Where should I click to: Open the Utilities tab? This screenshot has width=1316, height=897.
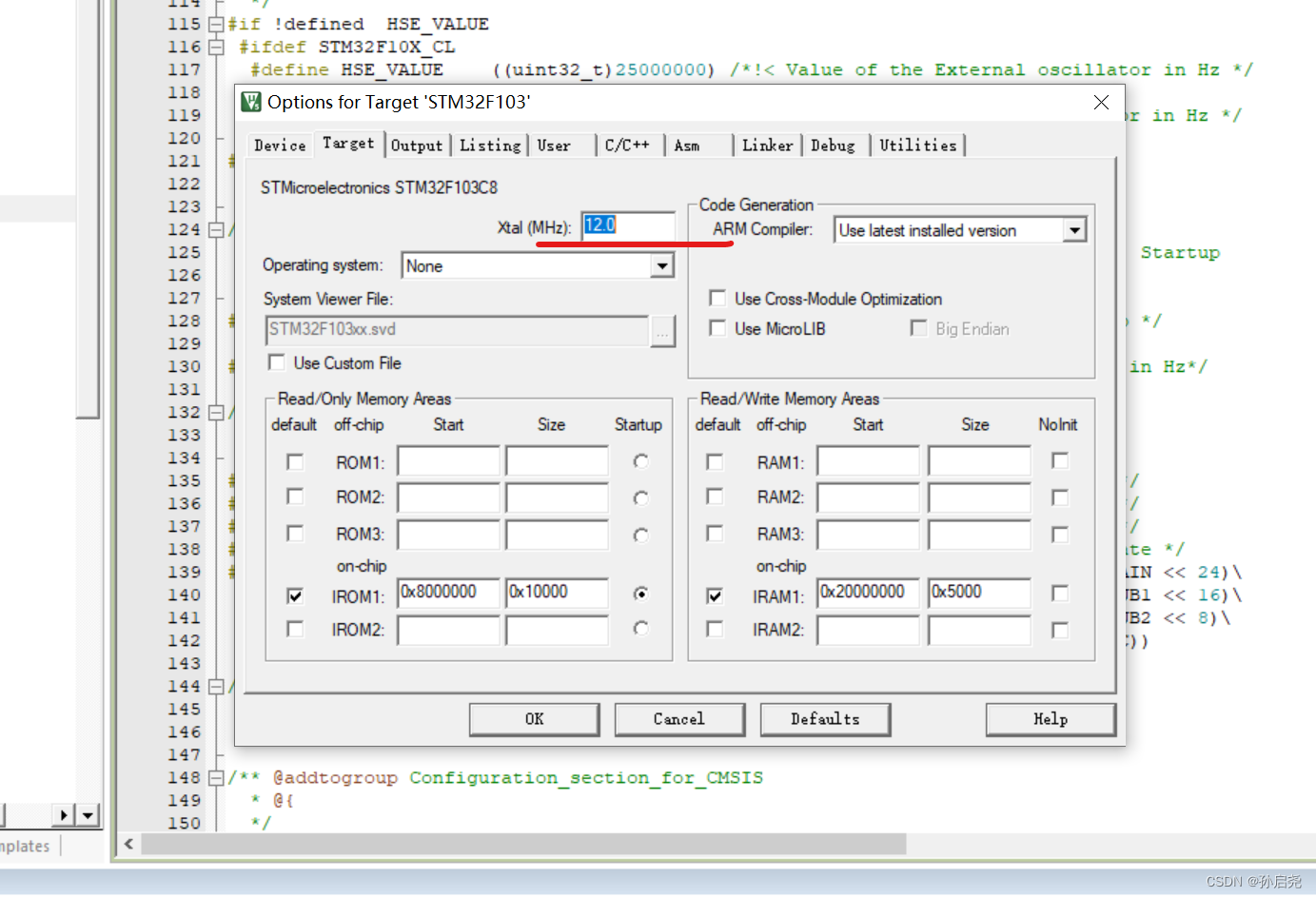click(918, 146)
